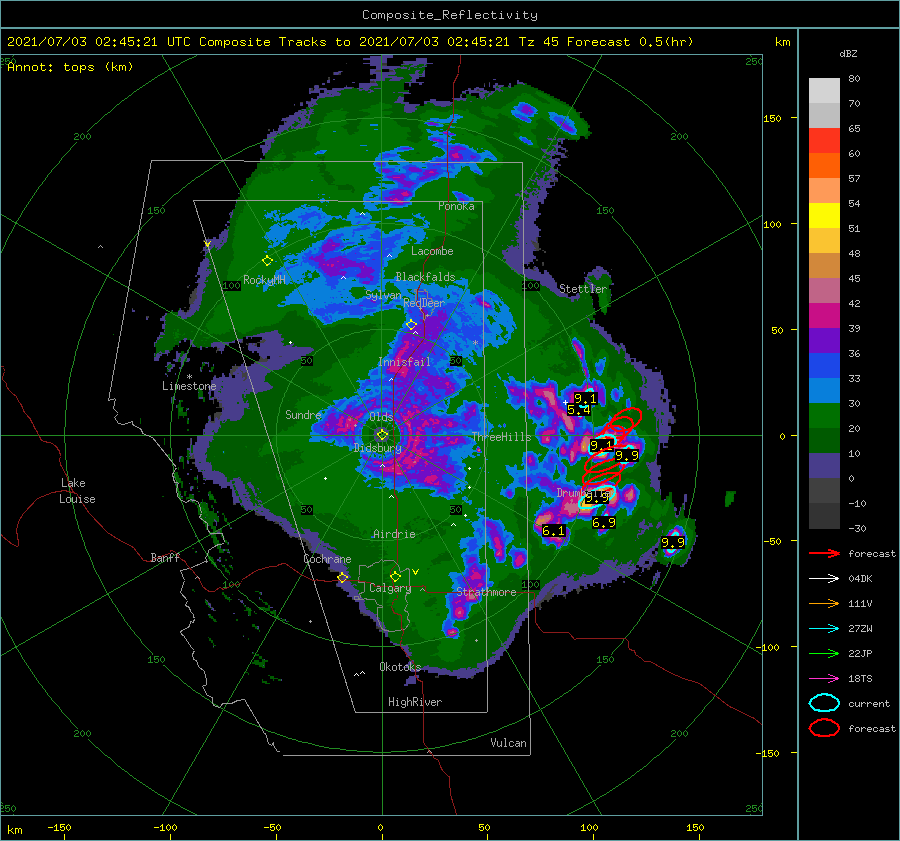The height and width of the screenshot is (841, 900).
Task: Click the Calgary map label
Action: coord(390,588)
